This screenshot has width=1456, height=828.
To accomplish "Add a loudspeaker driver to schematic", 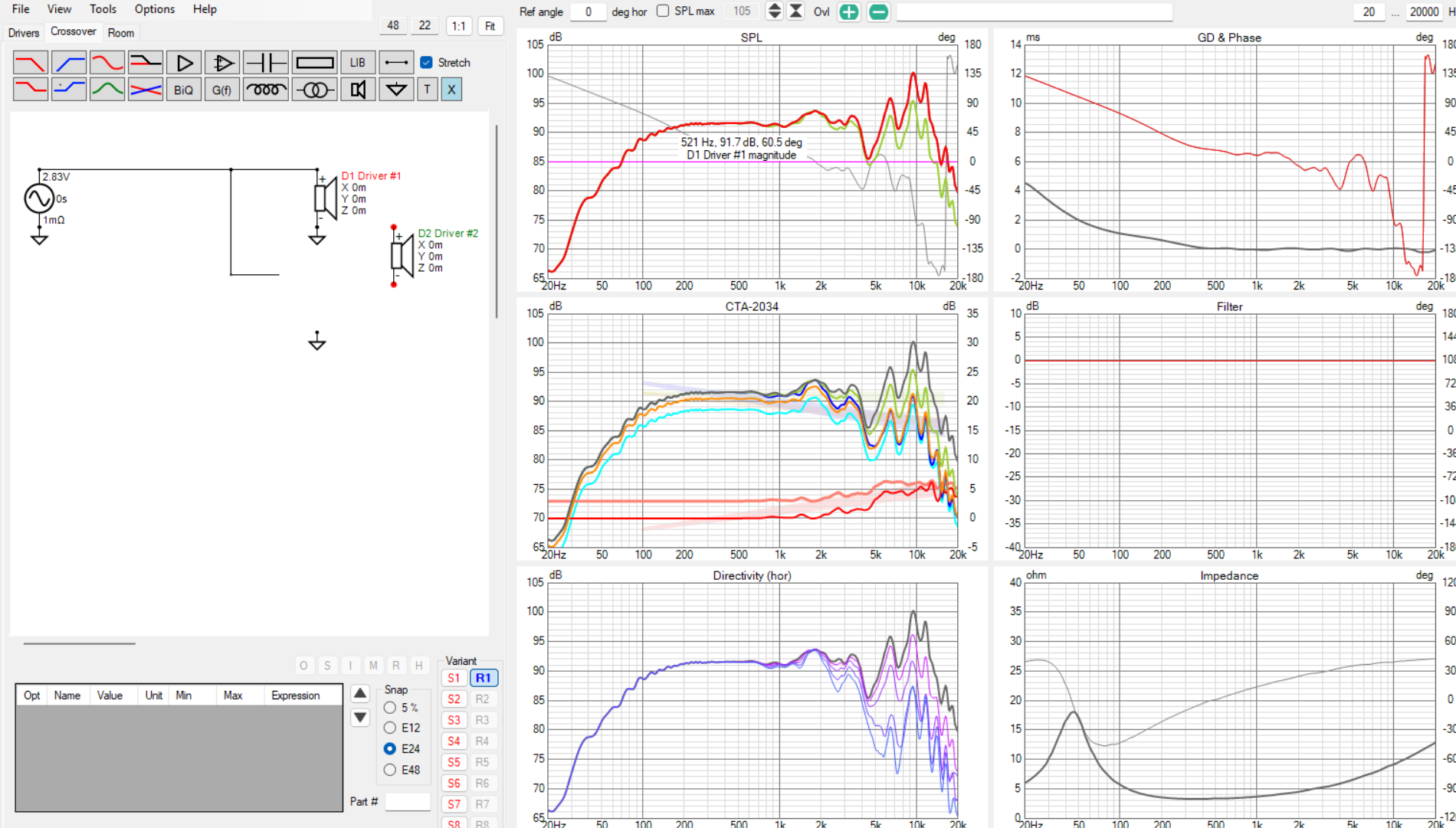I will 358,90.
